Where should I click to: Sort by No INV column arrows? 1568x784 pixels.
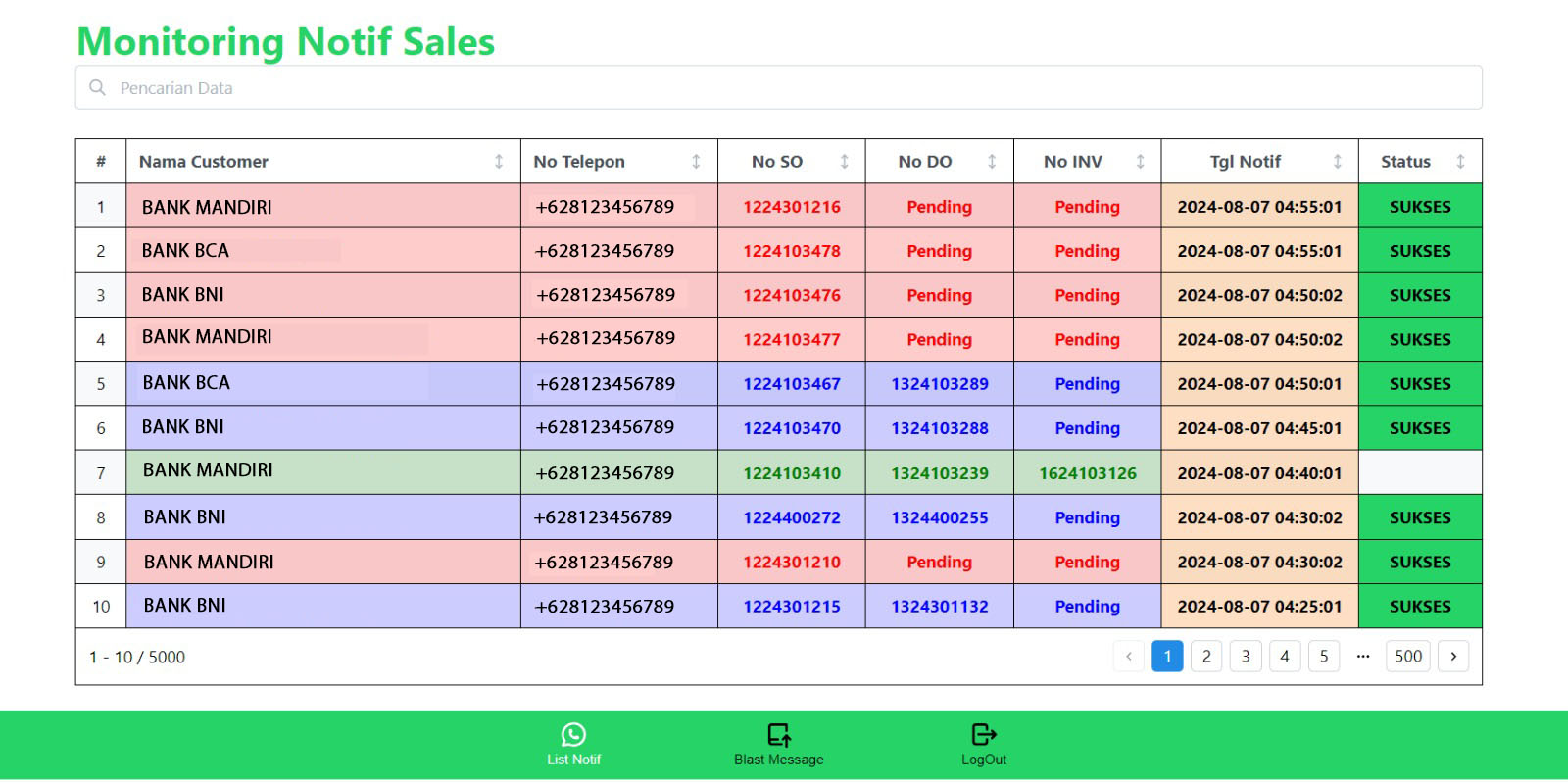(x=1140, y=162)
